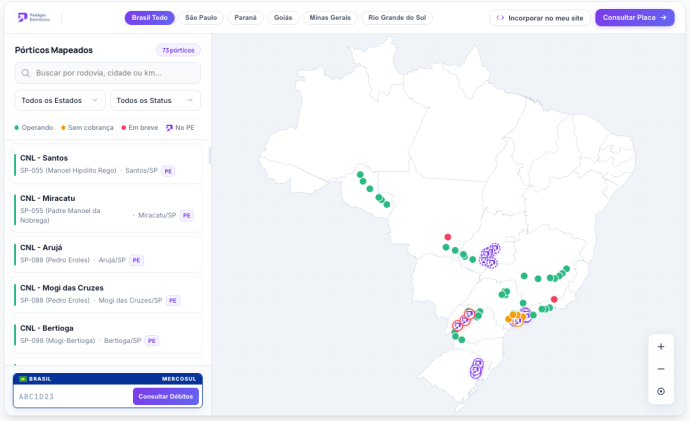
Task: Click the lone red marker in Mato Grosso
Action: (x=448, y=237)
